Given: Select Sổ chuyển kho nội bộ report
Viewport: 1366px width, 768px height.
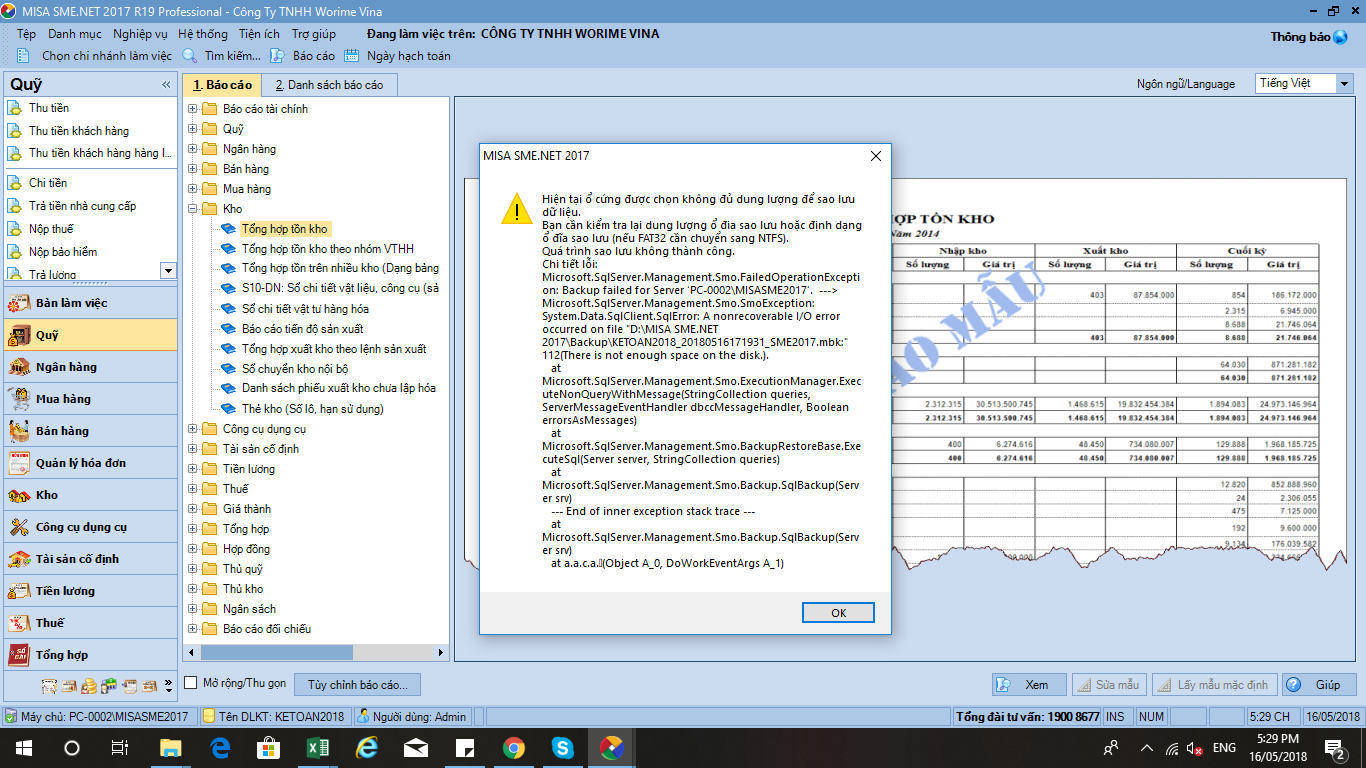Looking at the screenshot, I should [295, 369].
